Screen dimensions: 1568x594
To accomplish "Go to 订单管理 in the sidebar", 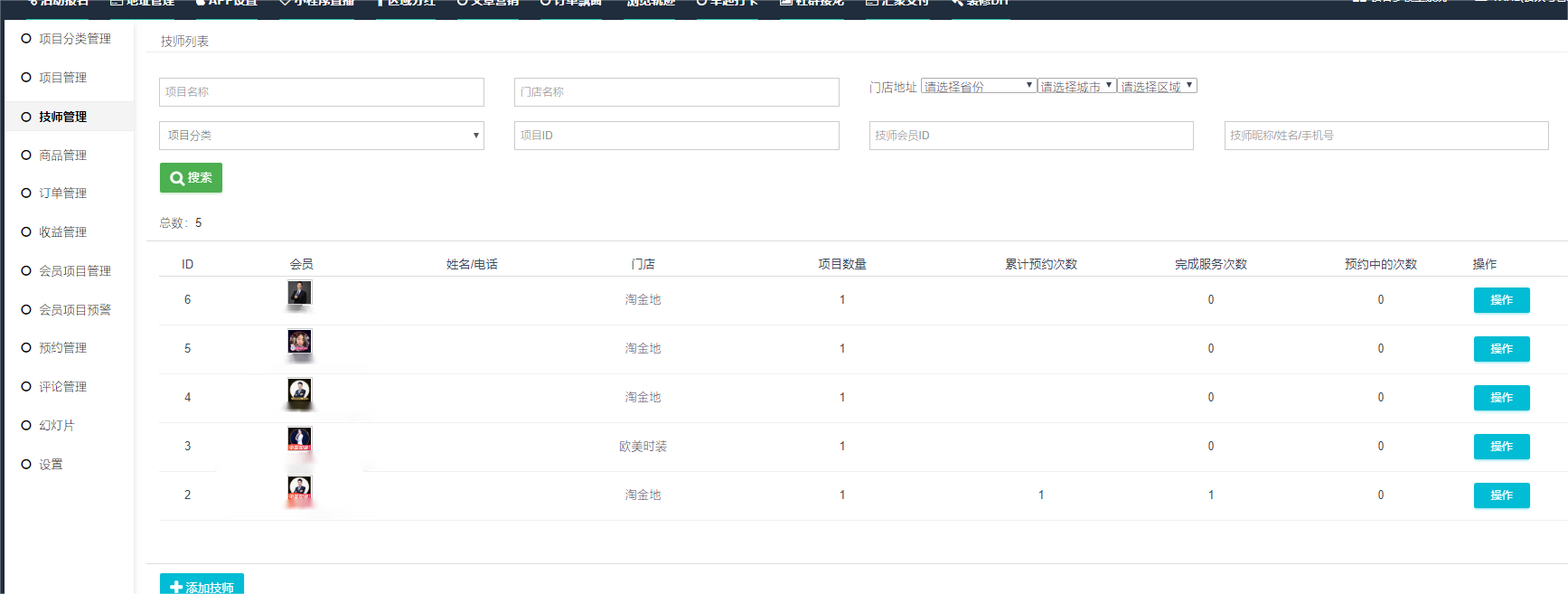I will [62, 193].
